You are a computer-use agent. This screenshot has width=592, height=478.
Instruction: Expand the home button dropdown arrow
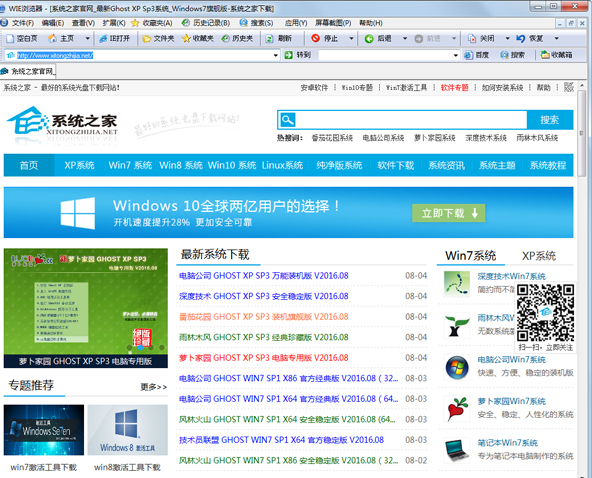click(x=88, y=39)
